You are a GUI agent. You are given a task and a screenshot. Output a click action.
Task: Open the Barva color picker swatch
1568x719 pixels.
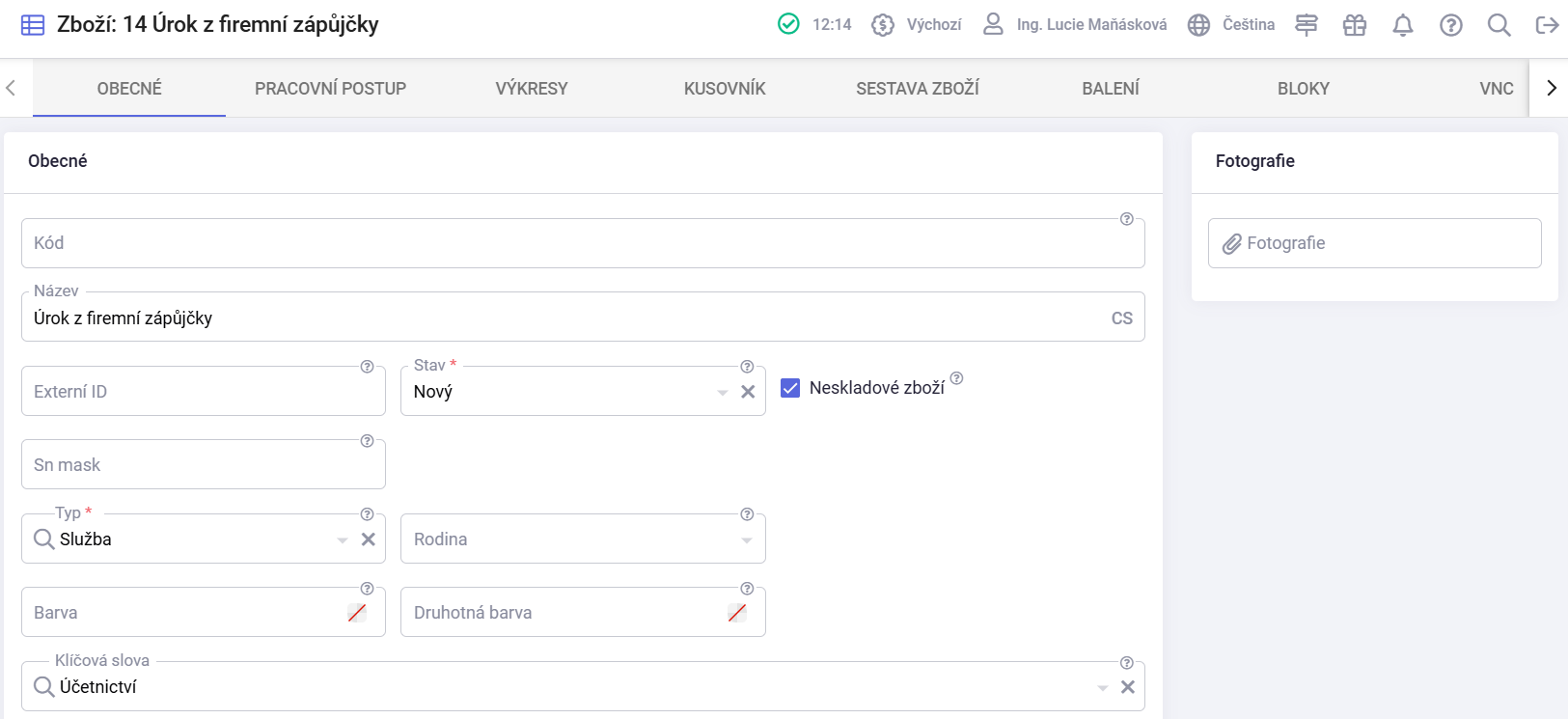tap(357, 613)
